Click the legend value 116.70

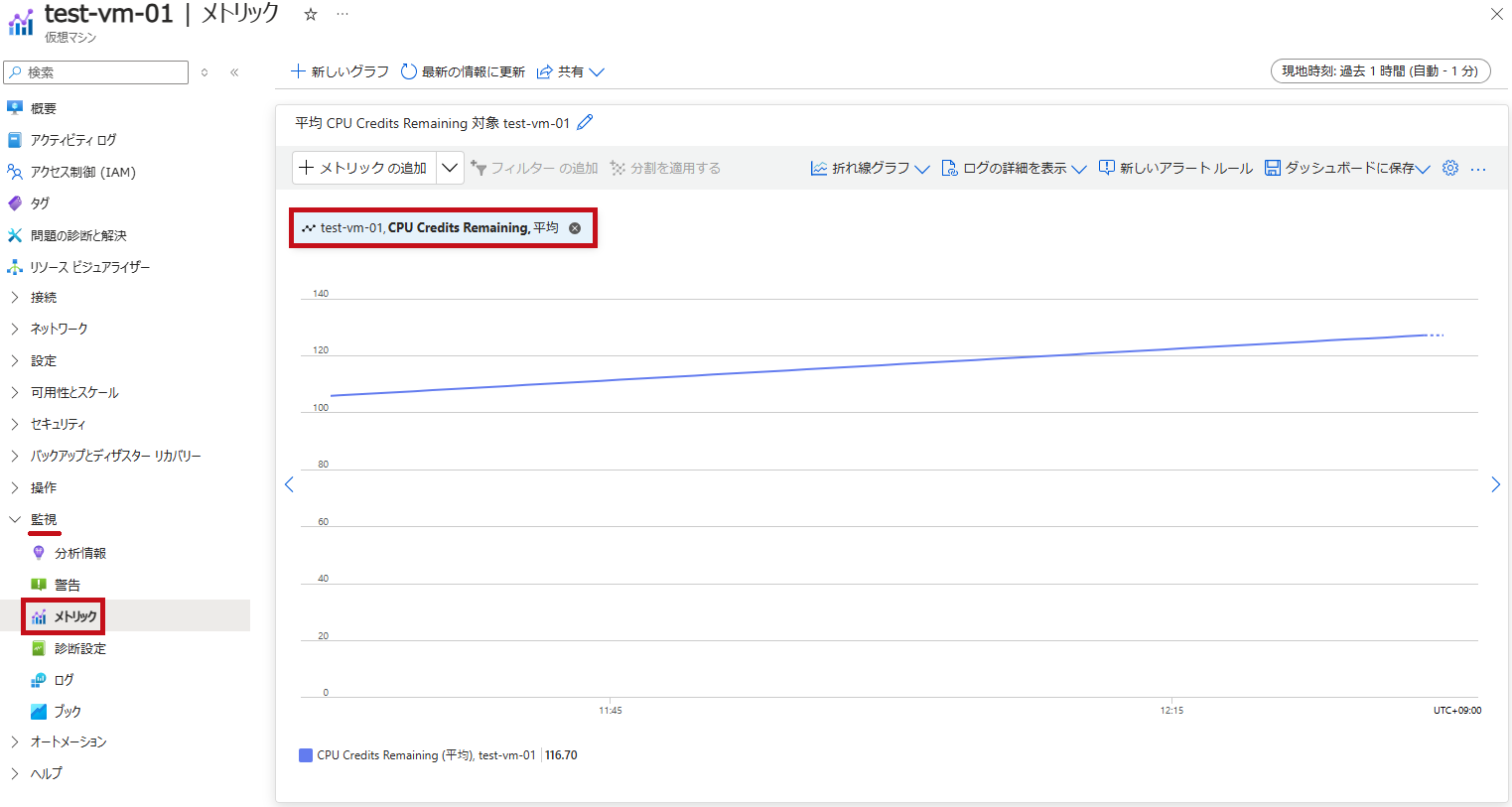(x=561, y=755)
